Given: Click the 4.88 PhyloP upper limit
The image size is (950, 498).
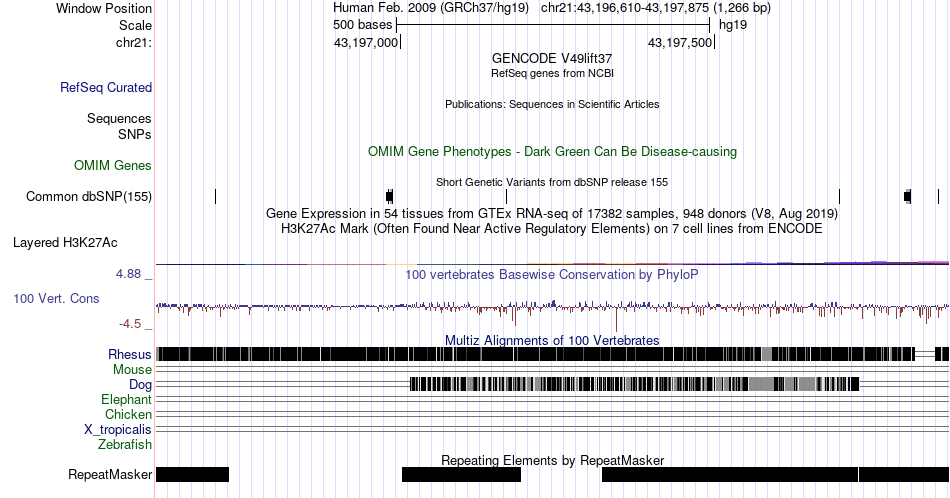Looking at the screenshot, I should pyautogui.click(x=128, y=274).
